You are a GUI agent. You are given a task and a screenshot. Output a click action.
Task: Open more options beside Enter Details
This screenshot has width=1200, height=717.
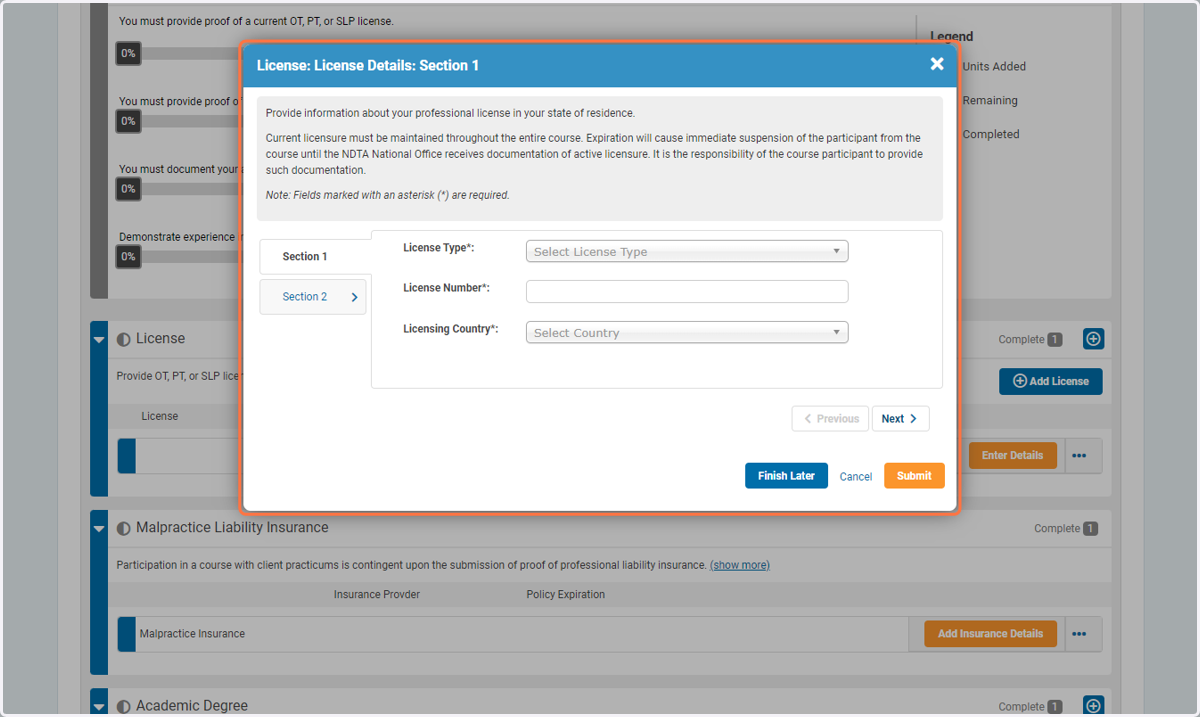click(x=1079, y=455)
